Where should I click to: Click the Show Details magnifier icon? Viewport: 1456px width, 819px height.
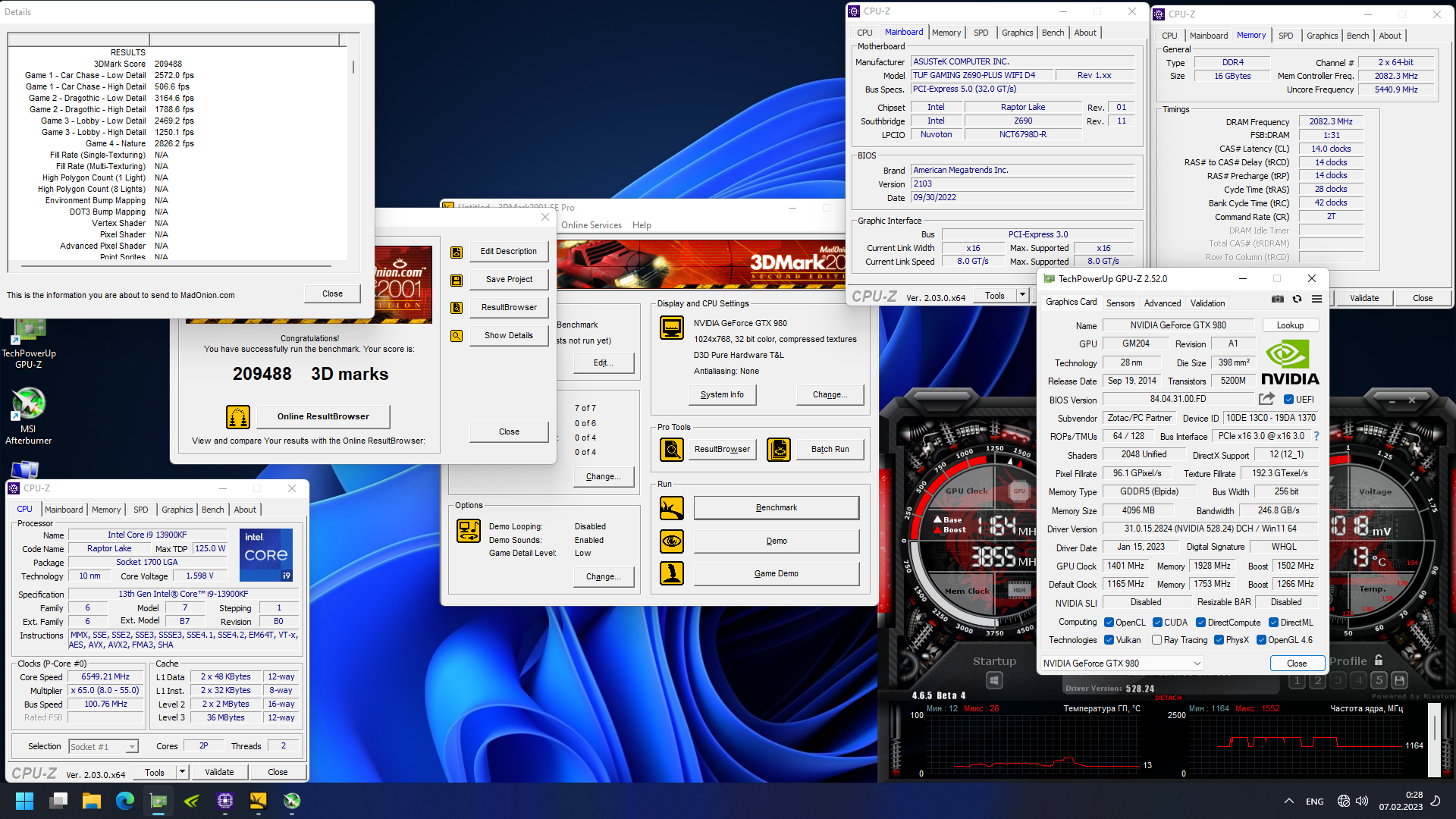click(457, 336)
